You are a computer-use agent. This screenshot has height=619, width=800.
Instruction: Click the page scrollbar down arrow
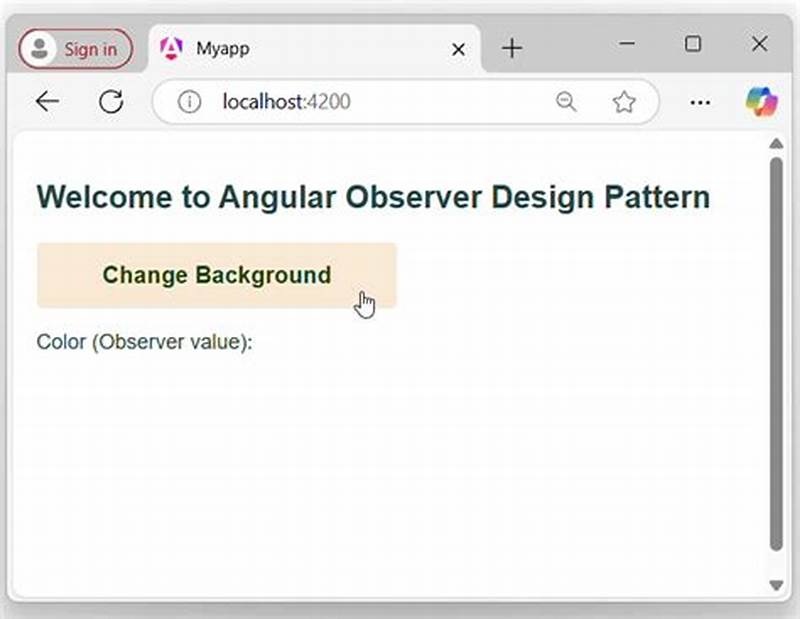[777, 585]
